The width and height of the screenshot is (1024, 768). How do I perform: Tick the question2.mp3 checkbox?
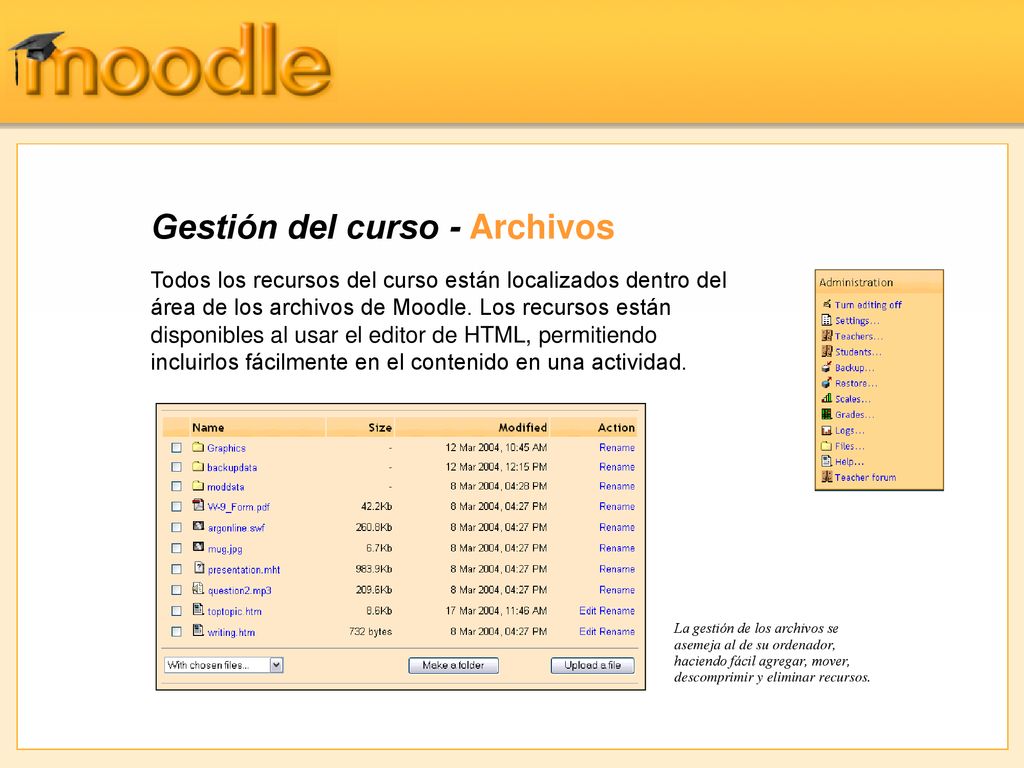pyautogui.click(x=176, y=590)
